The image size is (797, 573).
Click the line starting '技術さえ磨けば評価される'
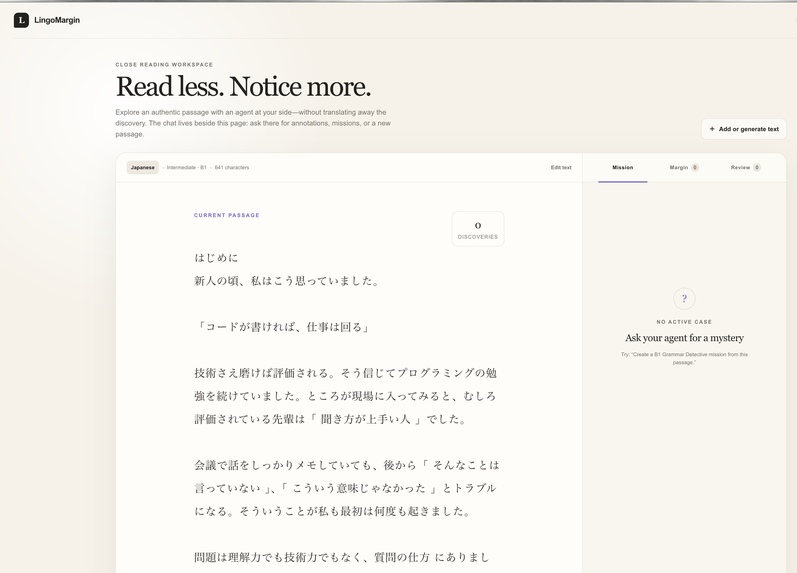point(346,373)
